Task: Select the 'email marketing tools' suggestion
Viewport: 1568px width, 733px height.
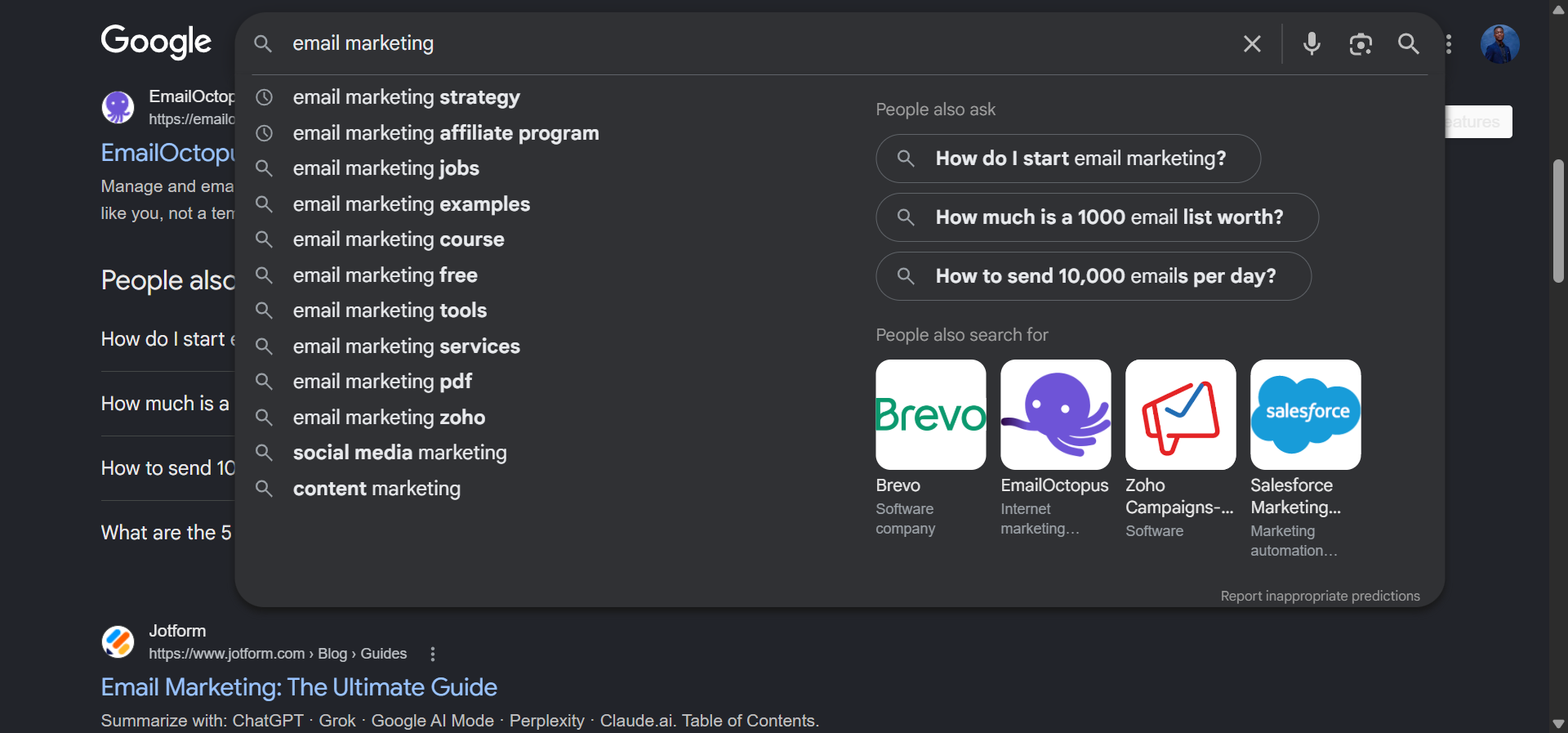Action: click(x=390, y=311)
